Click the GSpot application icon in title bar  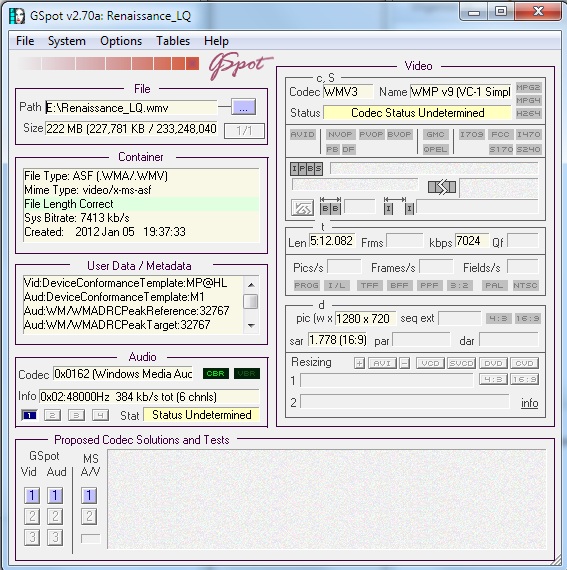click(17, 15)
